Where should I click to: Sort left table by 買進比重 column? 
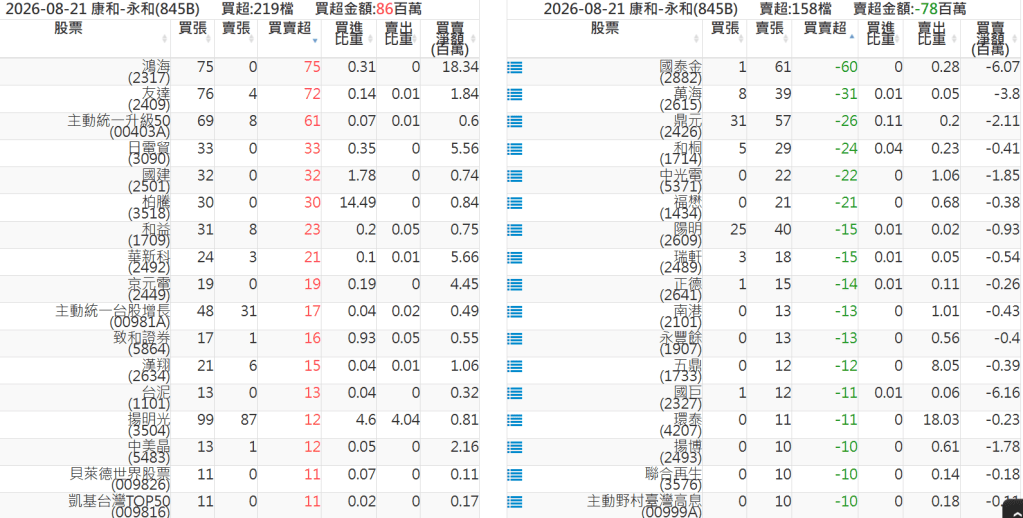[x=349, y=38]
